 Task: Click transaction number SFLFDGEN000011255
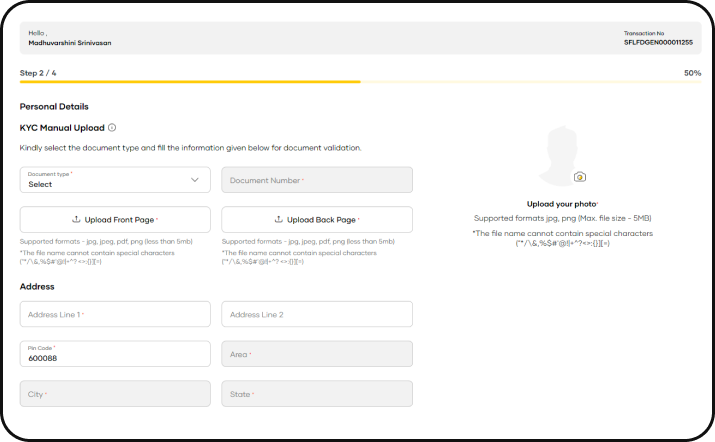[x=658, y=42]
